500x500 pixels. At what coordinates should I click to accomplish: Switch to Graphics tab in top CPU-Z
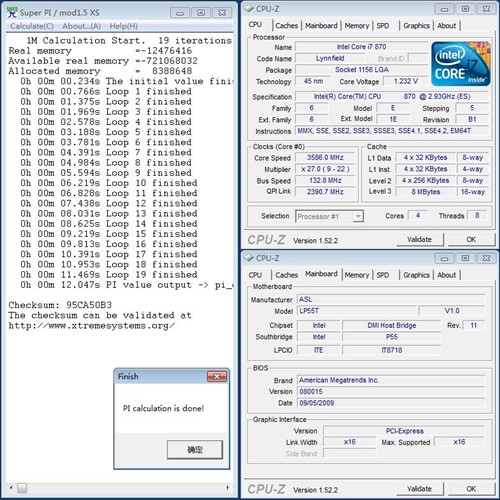click(416, 26)
